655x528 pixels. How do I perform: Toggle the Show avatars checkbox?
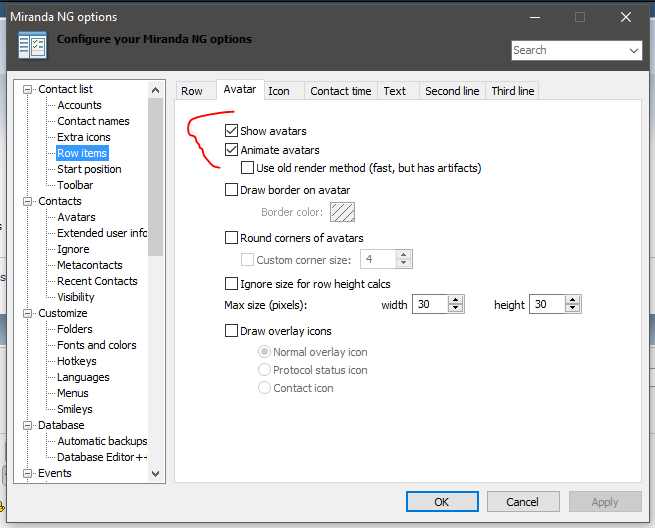[231, 131]
